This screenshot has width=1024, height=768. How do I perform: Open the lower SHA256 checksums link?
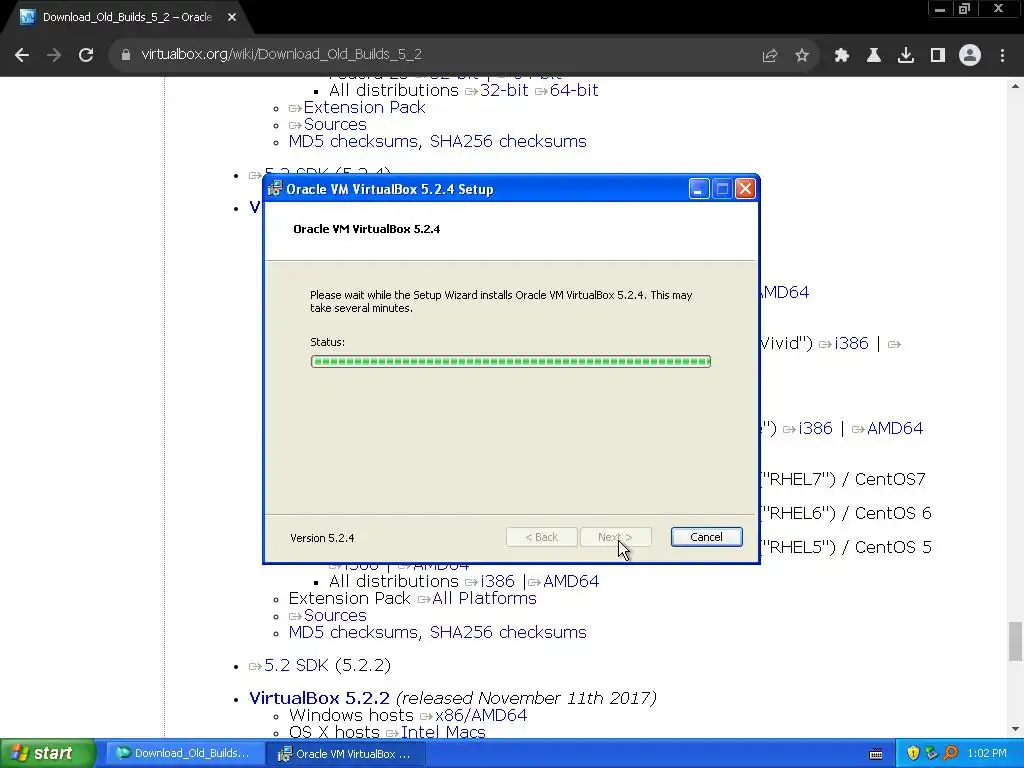[x=508, y=632]
